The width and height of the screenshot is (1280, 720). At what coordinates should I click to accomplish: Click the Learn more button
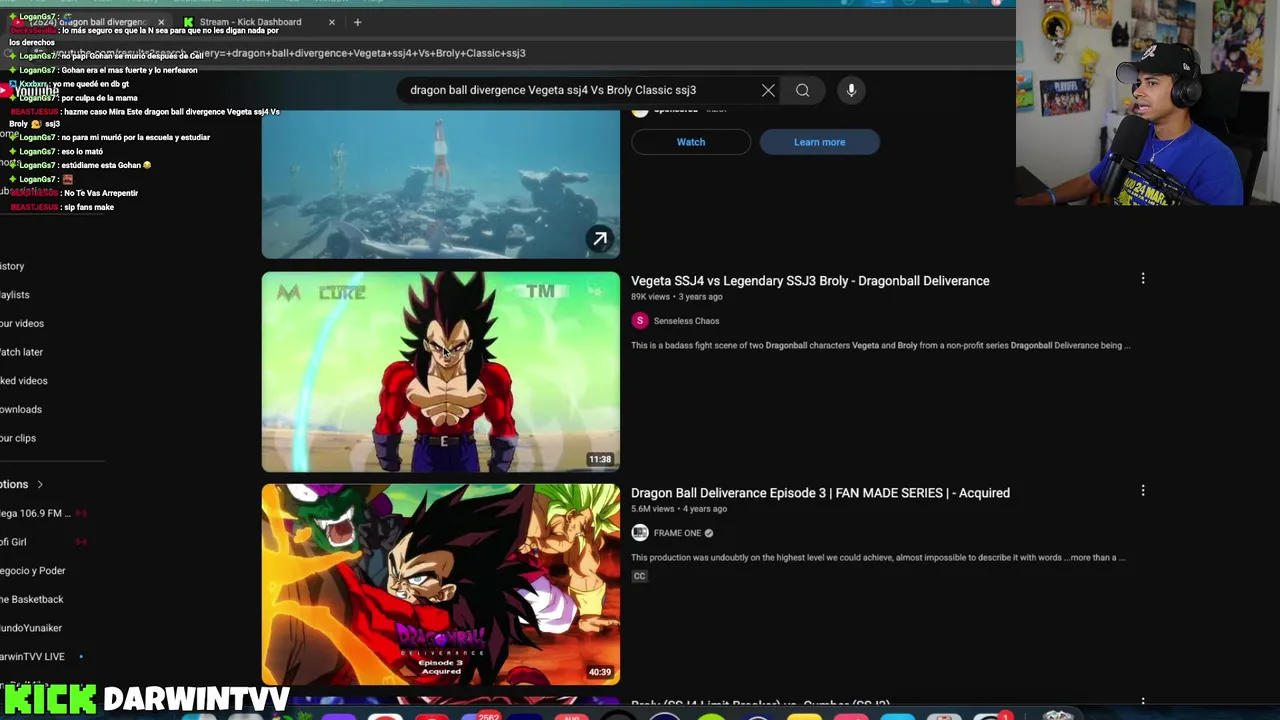pos(820,142)
